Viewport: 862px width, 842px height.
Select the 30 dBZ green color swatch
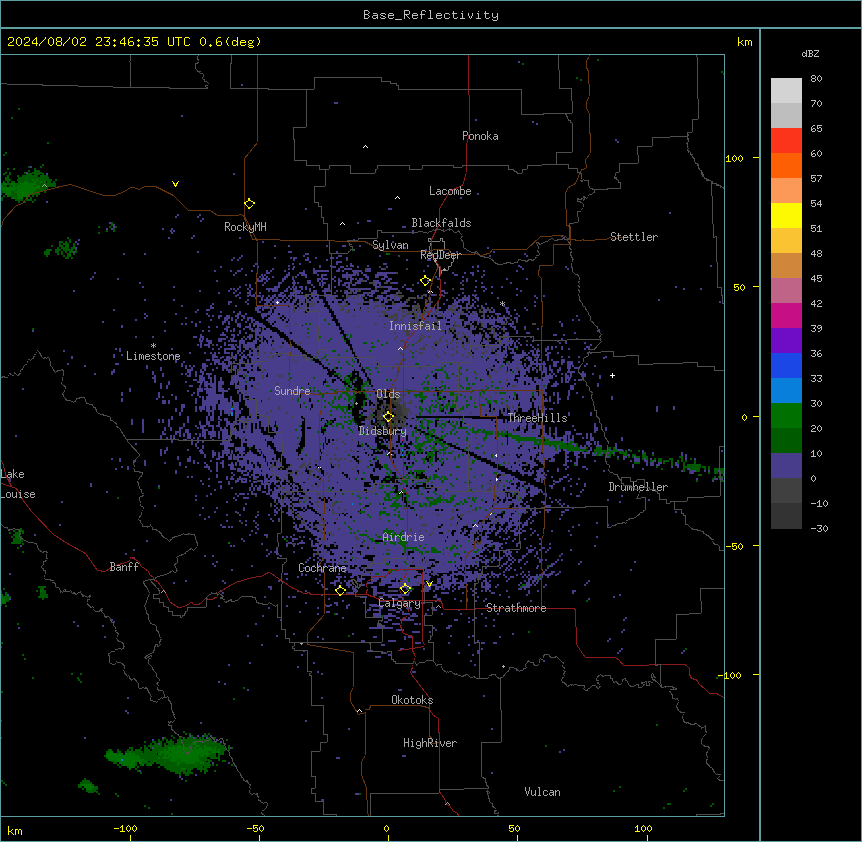coord(786,416)
